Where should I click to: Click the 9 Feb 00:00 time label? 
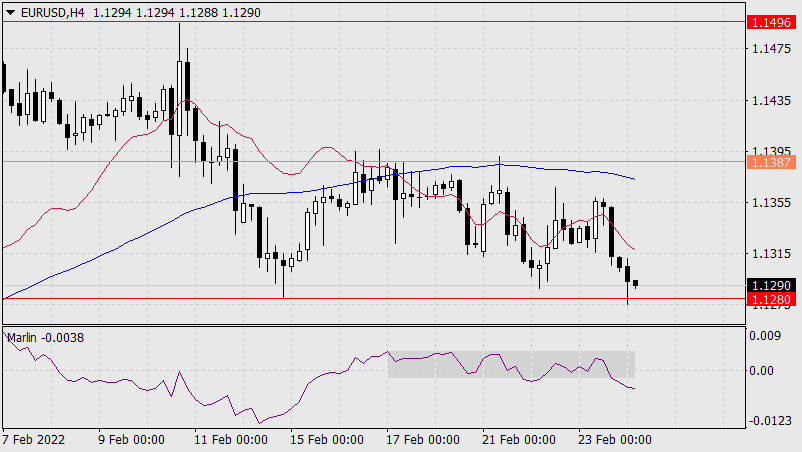pyautogui.click(x=131, y=440)
